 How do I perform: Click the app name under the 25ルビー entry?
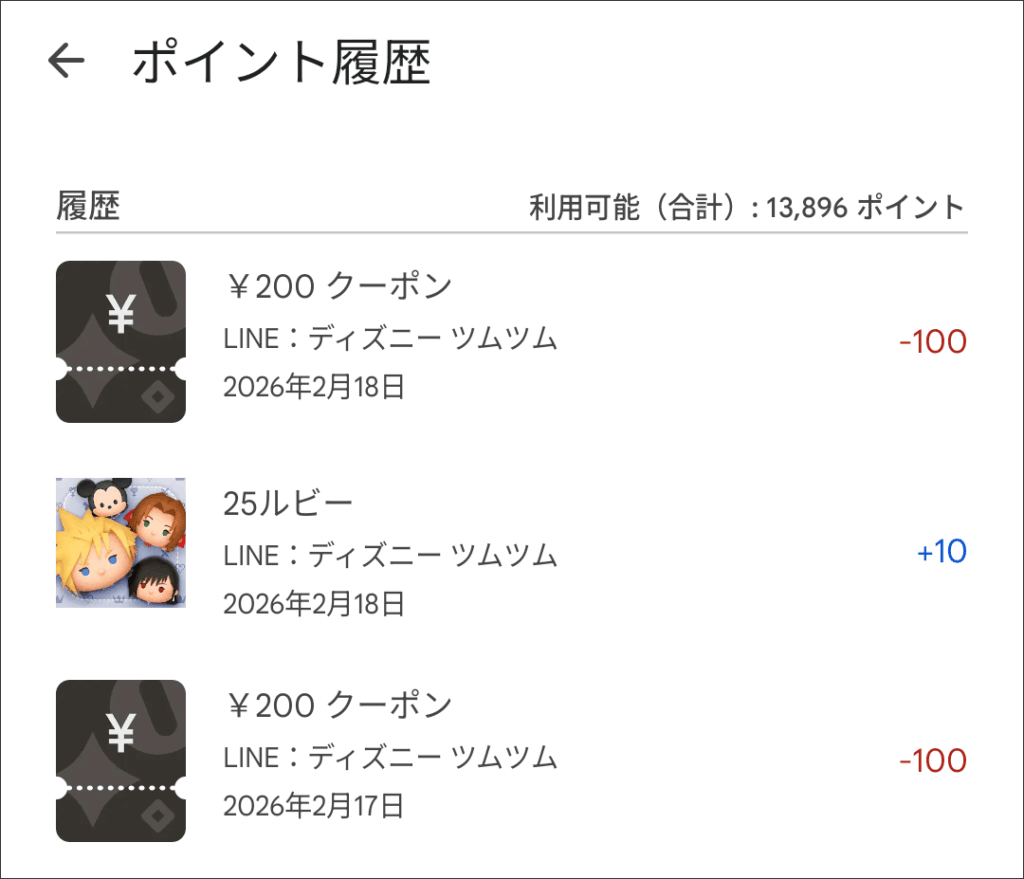(x=390, y=555)
